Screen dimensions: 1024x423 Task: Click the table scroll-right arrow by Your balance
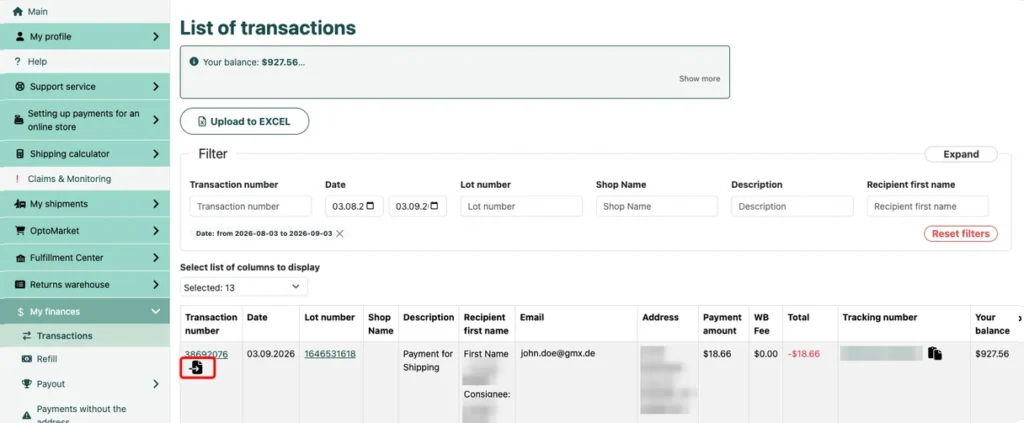click(1020, 318)
